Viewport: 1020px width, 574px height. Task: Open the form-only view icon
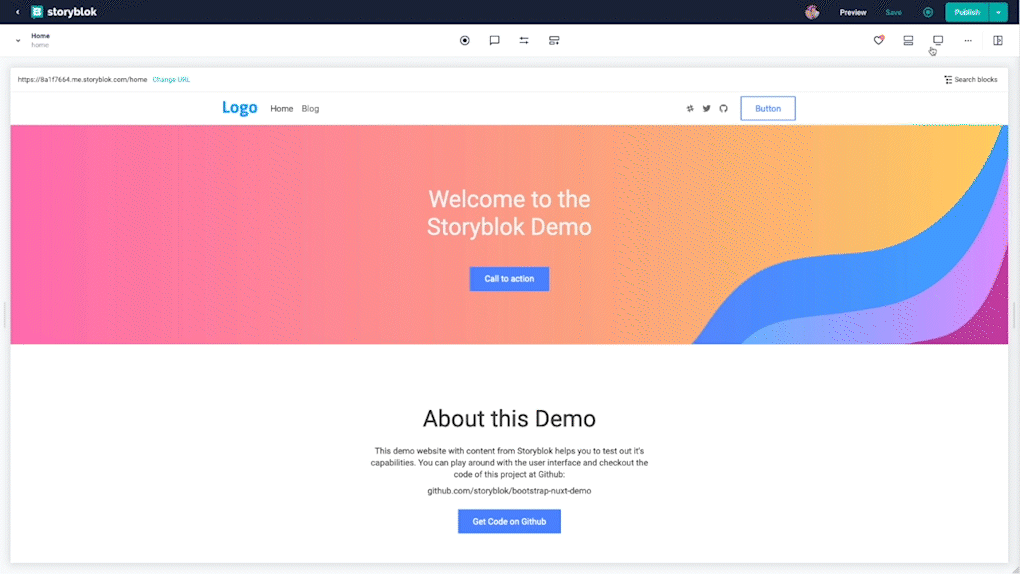pyautogui.click(x=554, y=40)
